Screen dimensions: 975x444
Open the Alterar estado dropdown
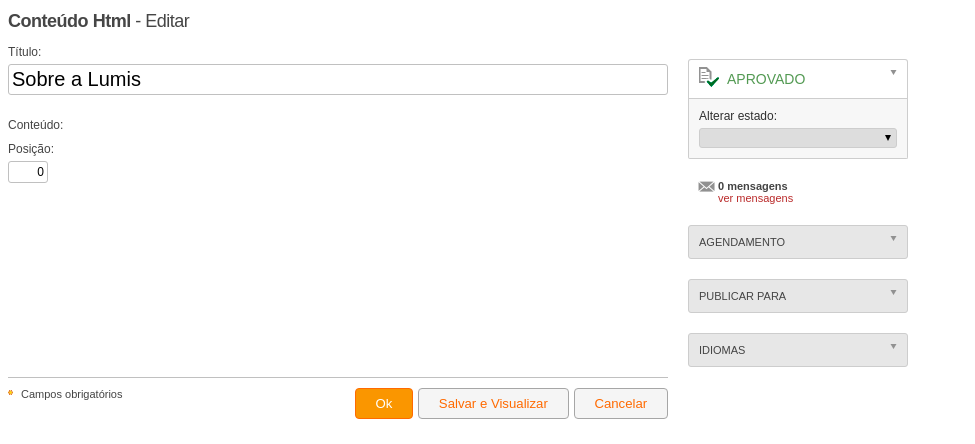point(798,138)
